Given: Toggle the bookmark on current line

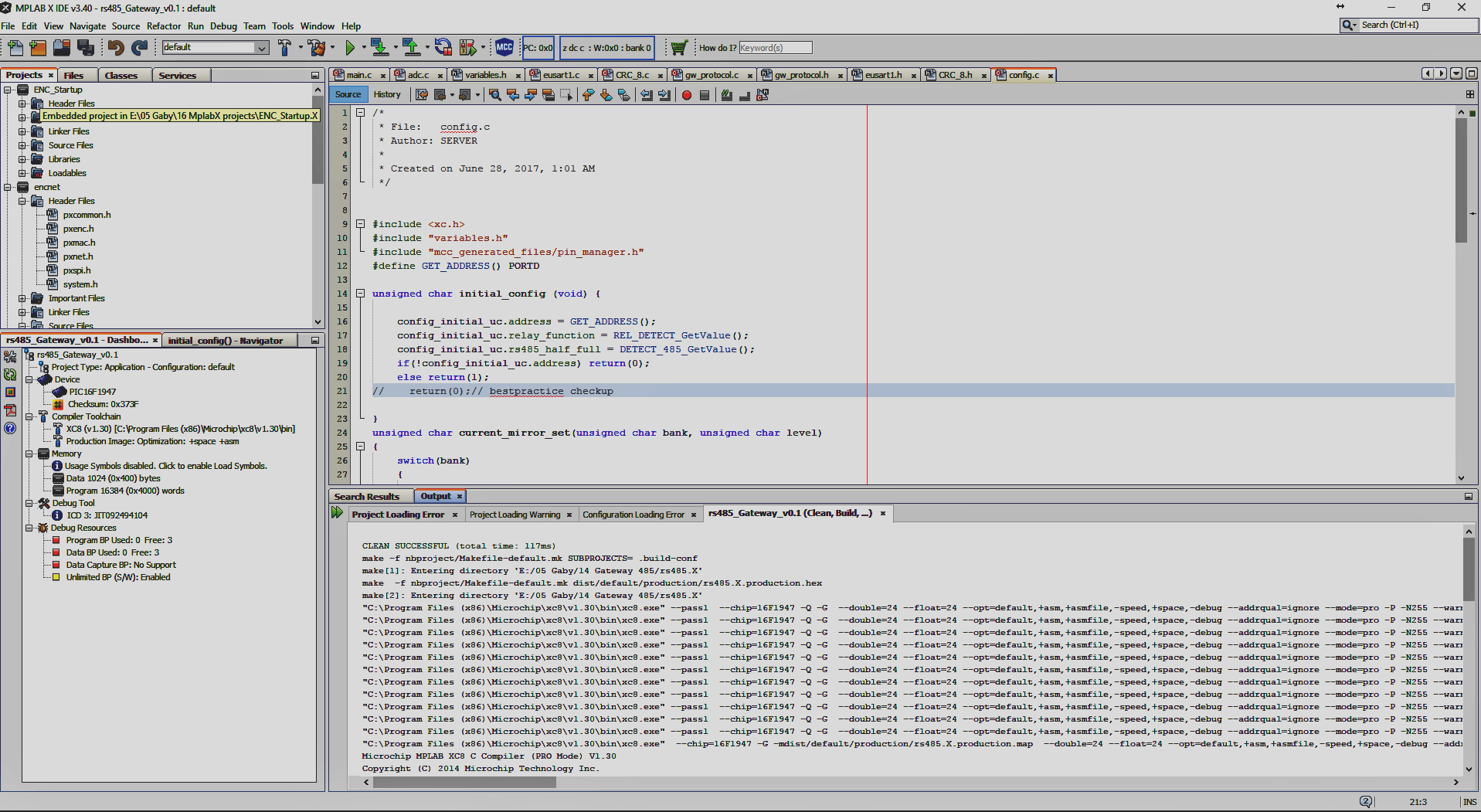Looking at the screenshot, I should coord(623,94).
